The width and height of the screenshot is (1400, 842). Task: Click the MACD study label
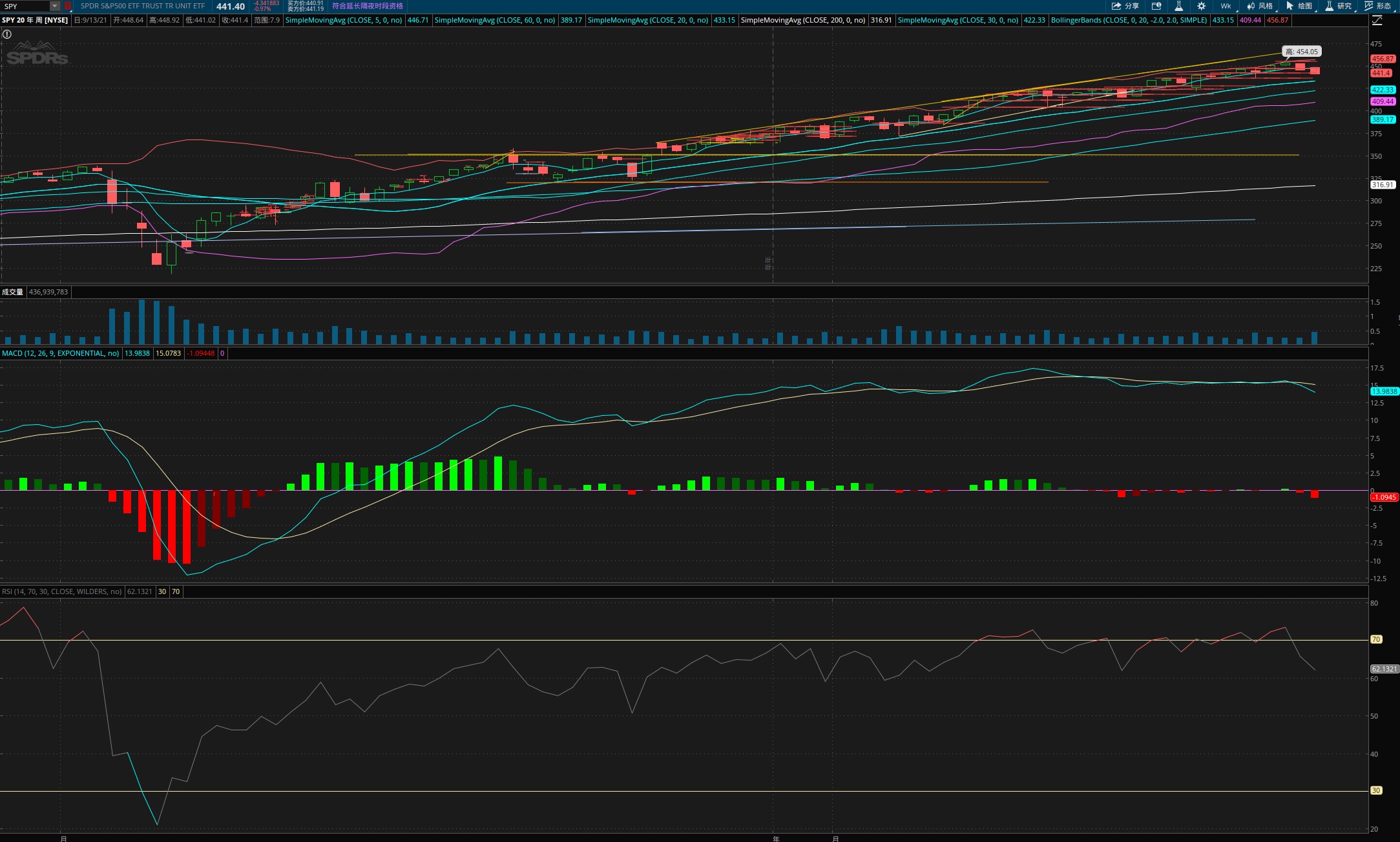tap(60, 353)
